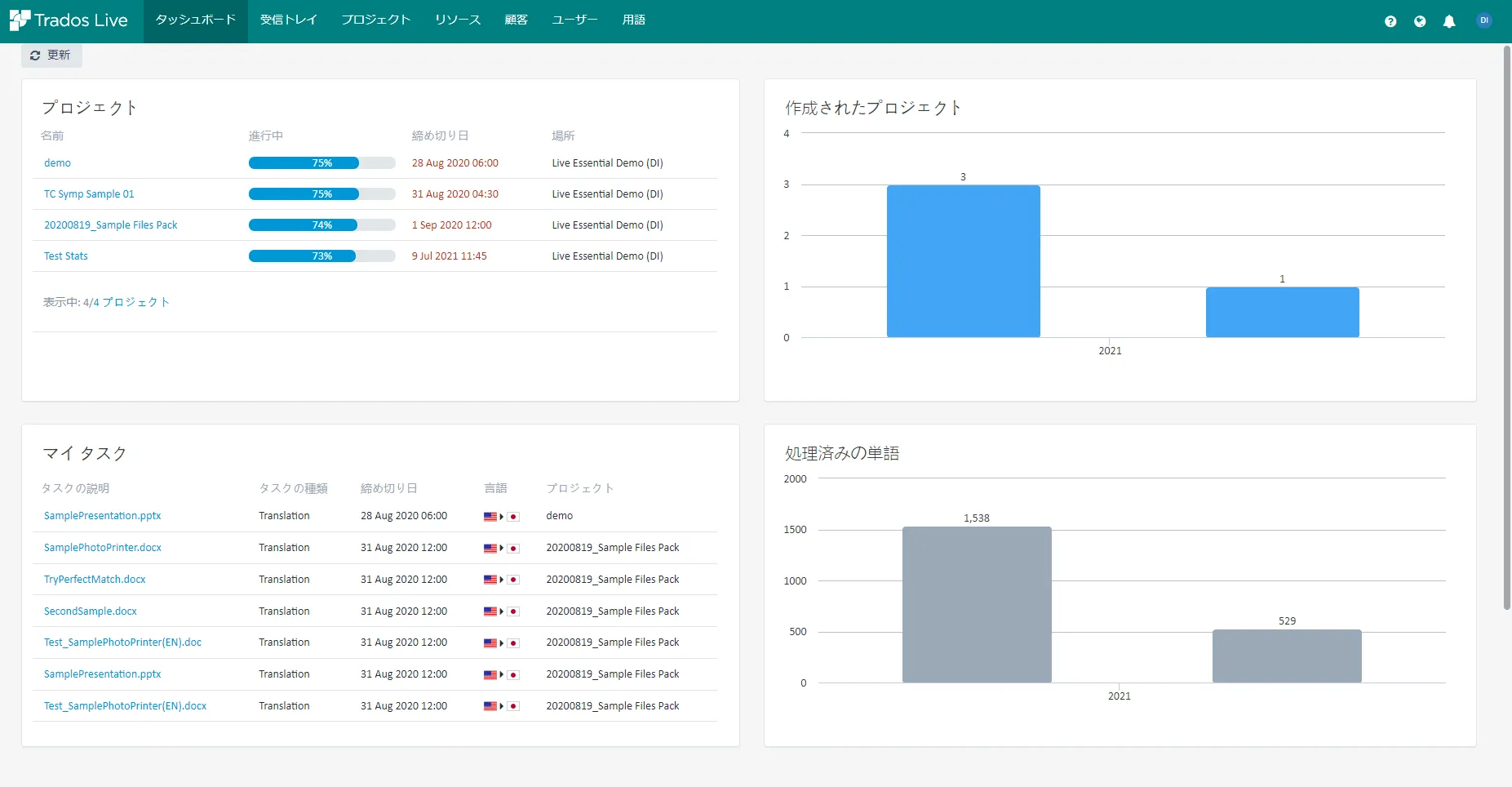Open the 用語 tab
Image resolution: width=1512 pixels, height=787 pixels.
coord(634,20)
